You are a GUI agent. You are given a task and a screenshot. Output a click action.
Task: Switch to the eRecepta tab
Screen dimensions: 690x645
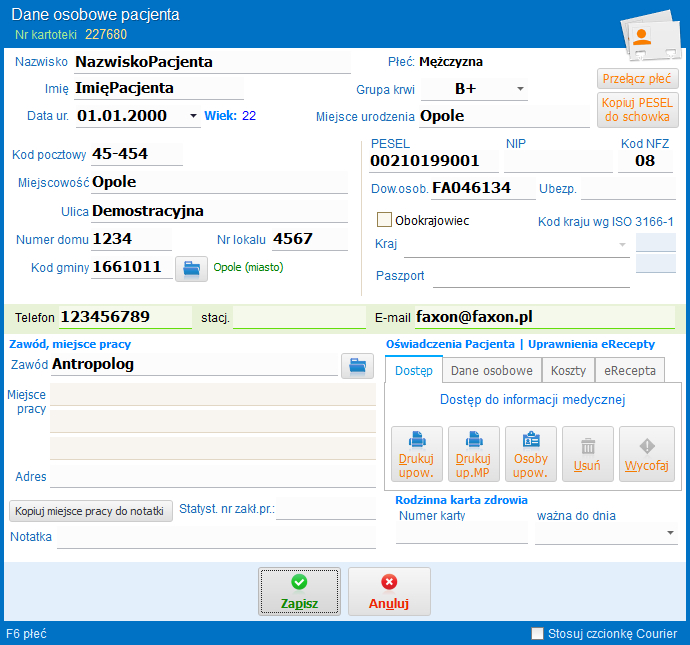628,370
